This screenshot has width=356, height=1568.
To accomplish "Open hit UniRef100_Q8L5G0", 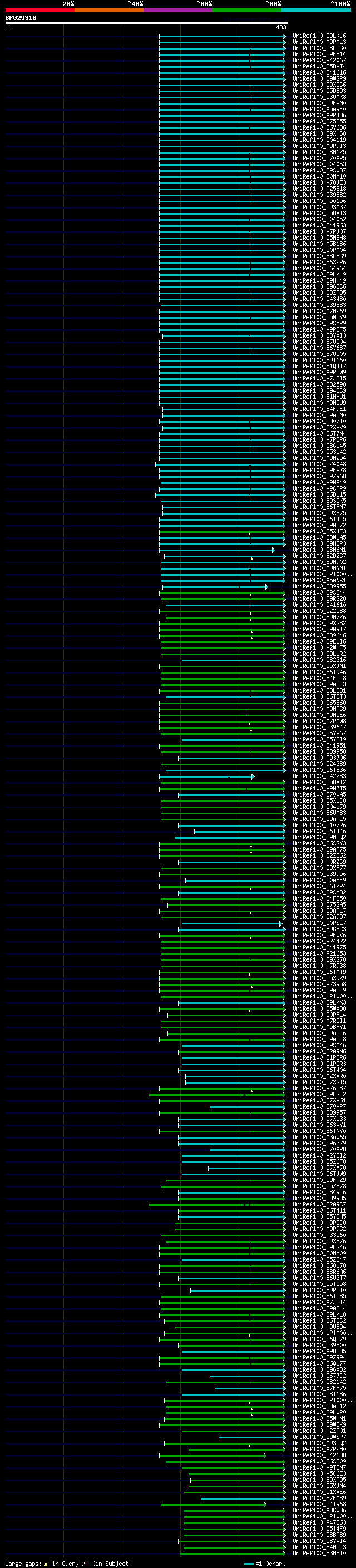I will (319, 48).
